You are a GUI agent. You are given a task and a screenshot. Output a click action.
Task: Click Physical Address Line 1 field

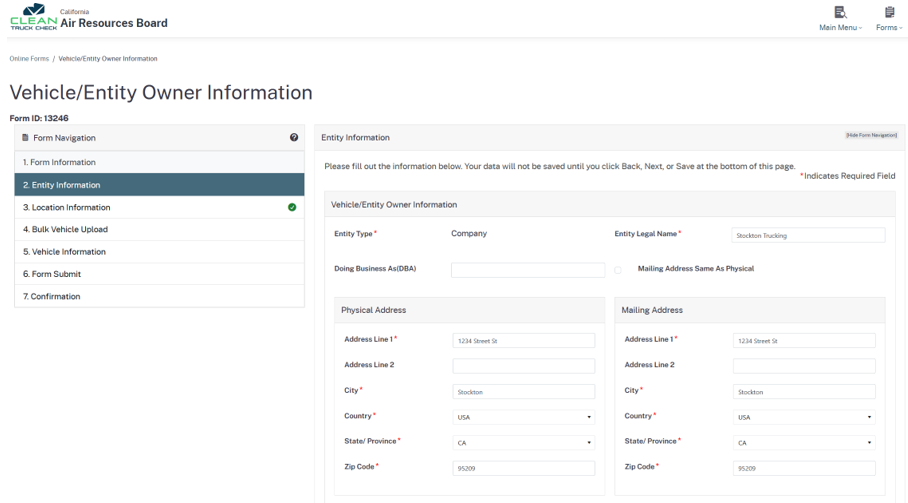[523, 341]
